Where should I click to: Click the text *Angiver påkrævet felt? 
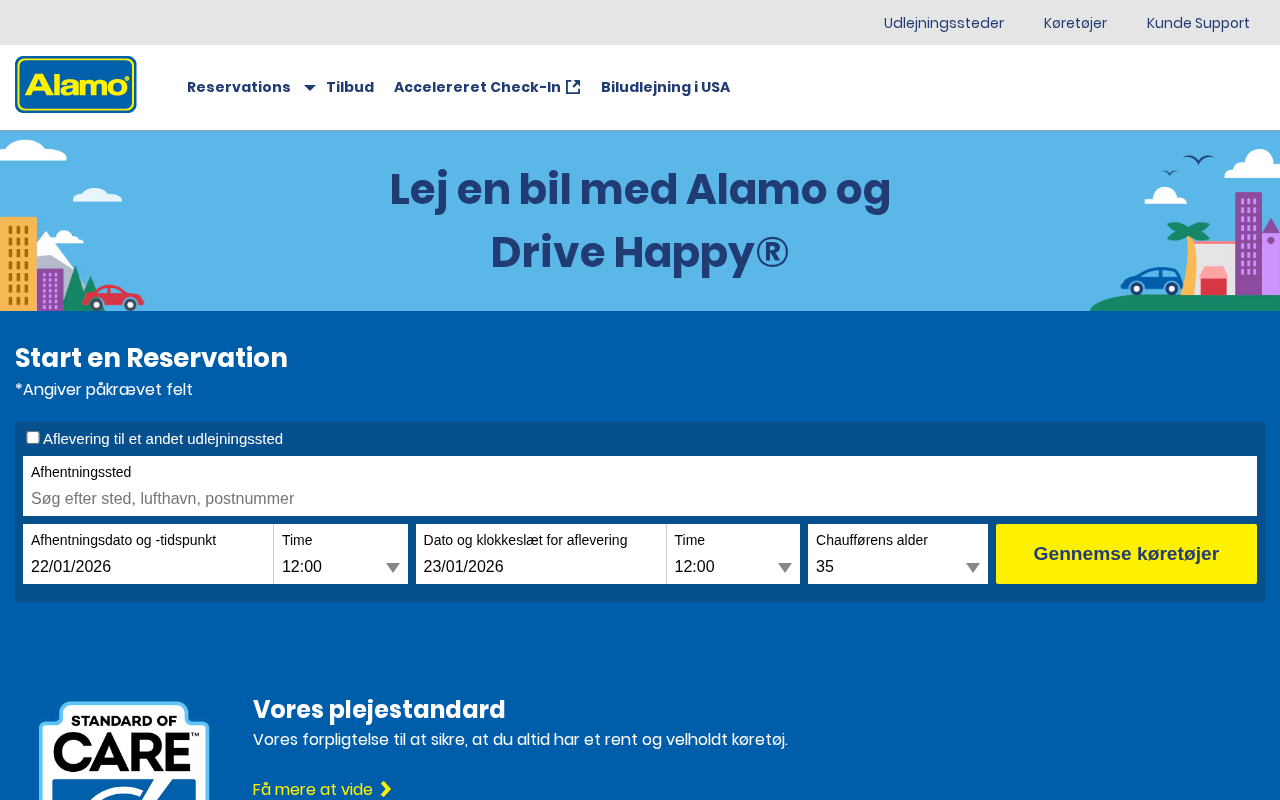click(x=104, y=390)
